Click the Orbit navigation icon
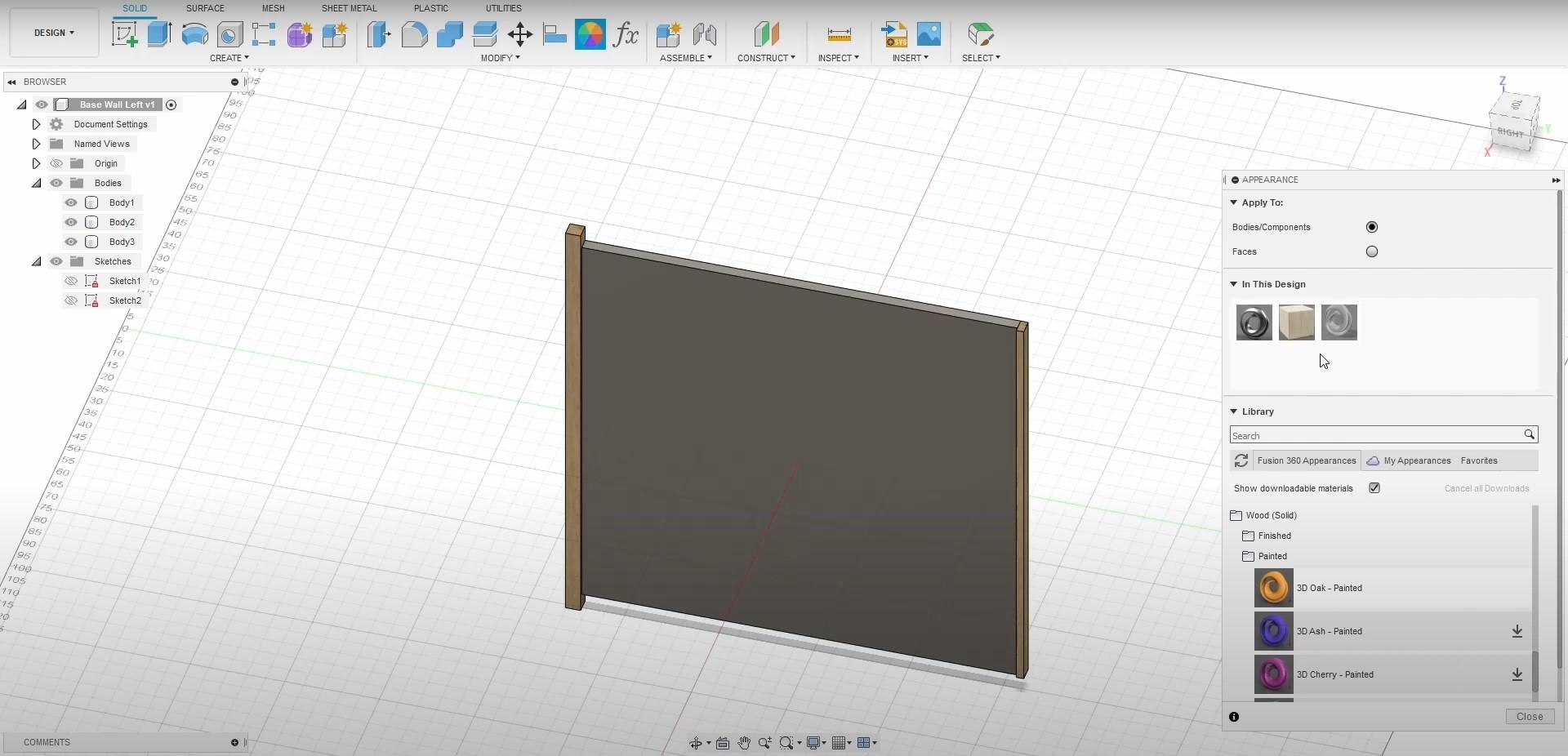Screen dimensions: 1568x756 (696, 743)
